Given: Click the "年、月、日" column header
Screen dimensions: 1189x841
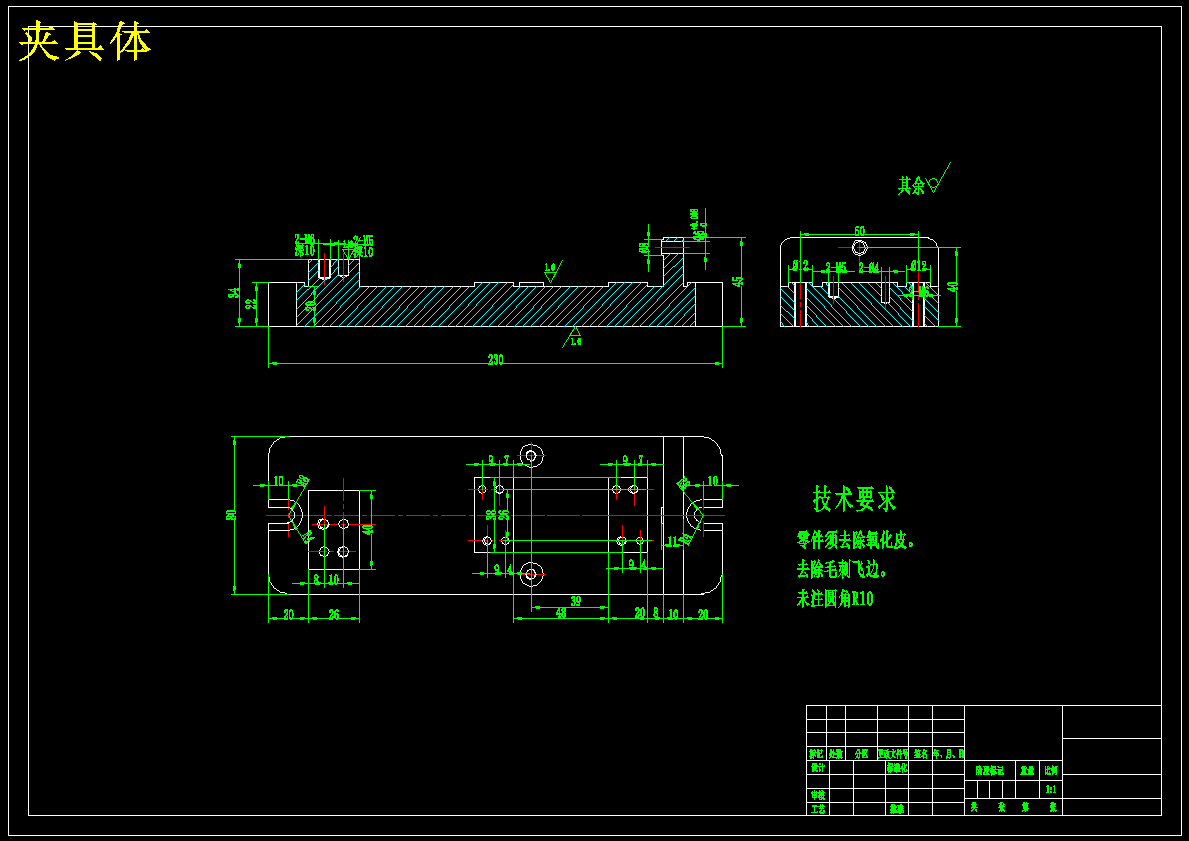Looking at the screenshot, I should [949, 754].
